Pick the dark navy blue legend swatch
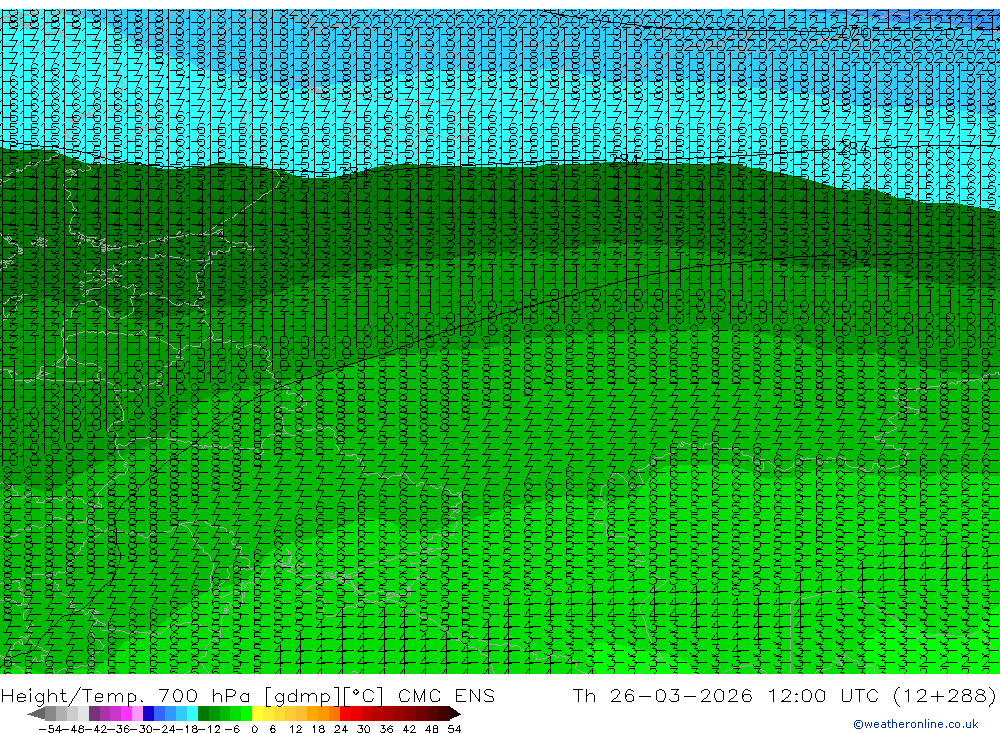The image size is (1000, 733). click(149, 713)
